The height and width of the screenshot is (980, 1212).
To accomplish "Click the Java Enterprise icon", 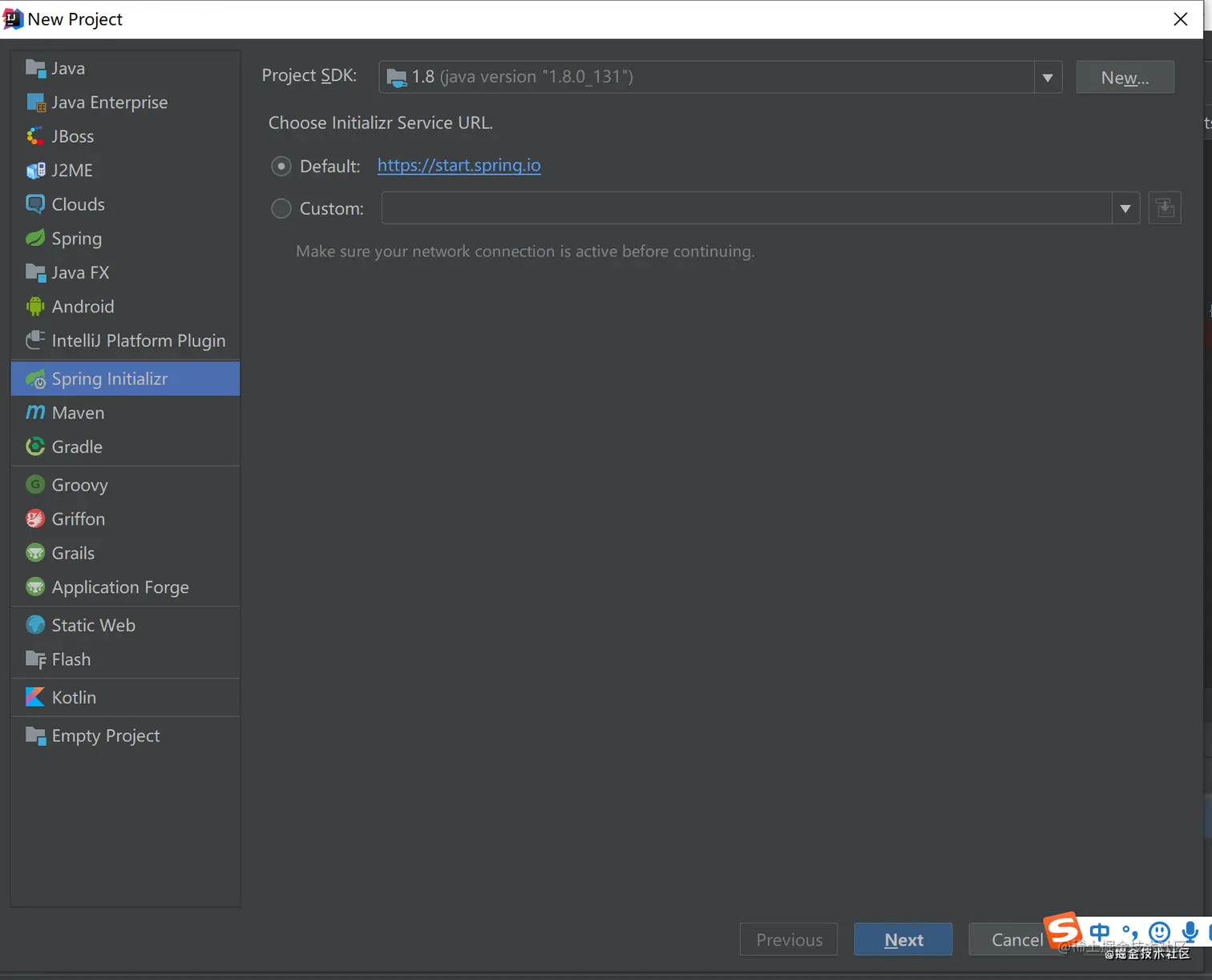I will pyautogui.click(x=35, y=103).
